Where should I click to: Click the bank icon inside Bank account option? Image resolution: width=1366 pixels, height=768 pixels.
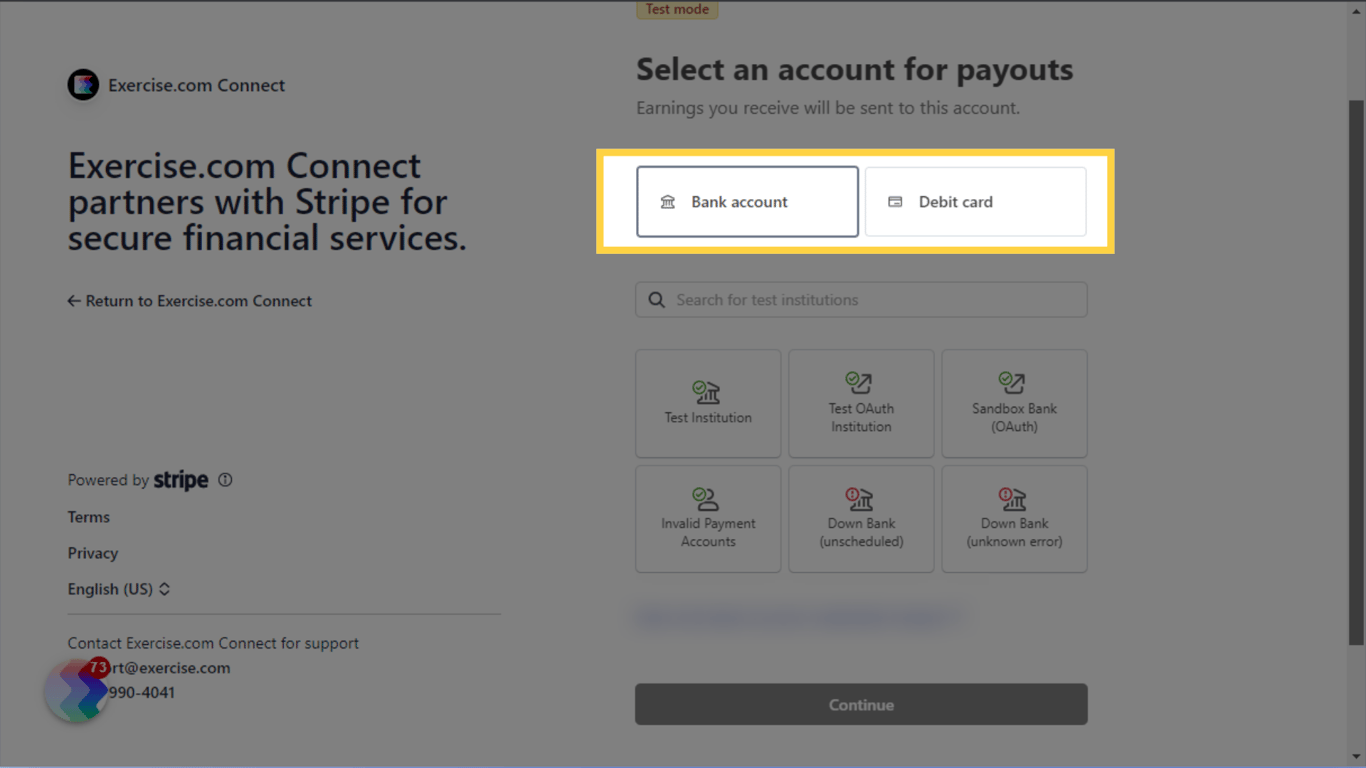667,201
